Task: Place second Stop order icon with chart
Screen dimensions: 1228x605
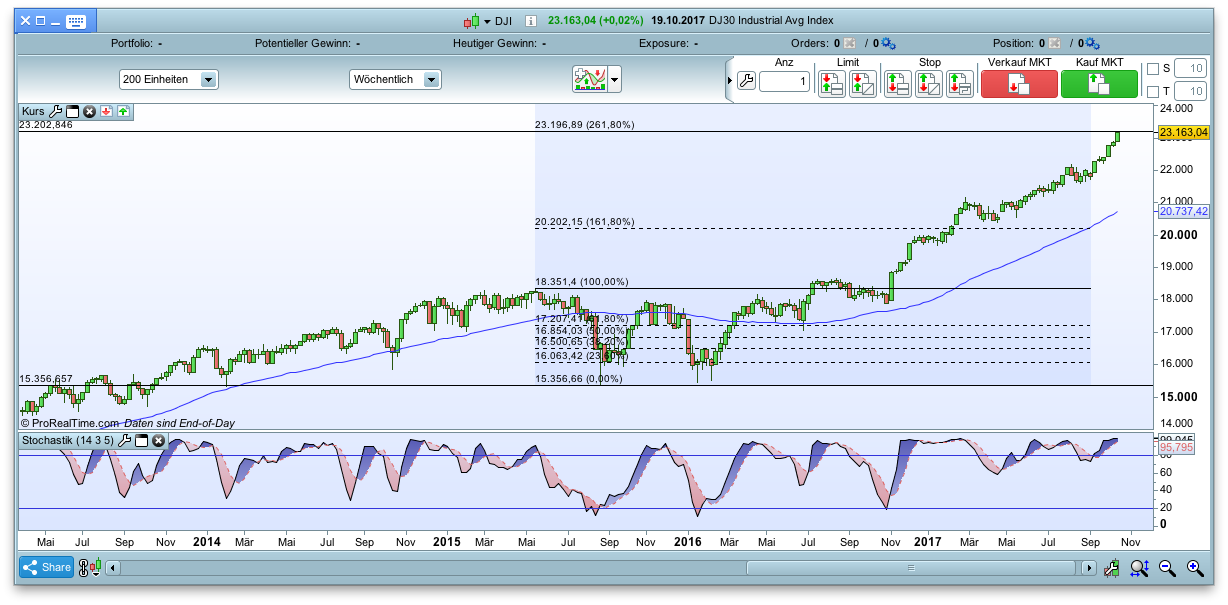Action: point(928,83)
